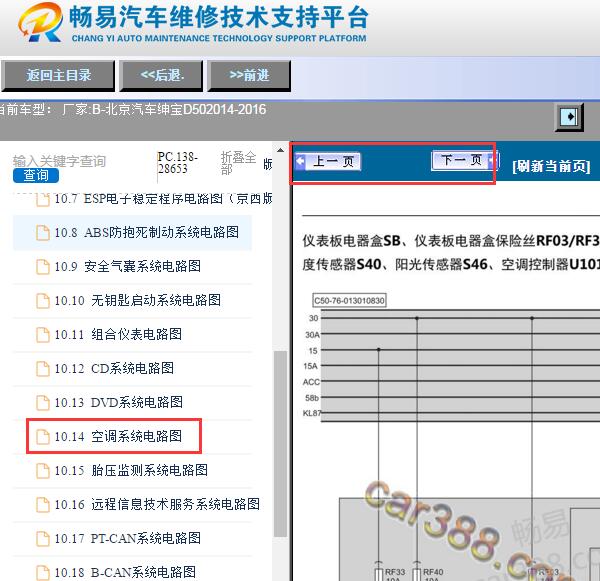Screen dimensions: 600x581
Task: Click the 畅易 platform logo icon
Action: (41, 22)
